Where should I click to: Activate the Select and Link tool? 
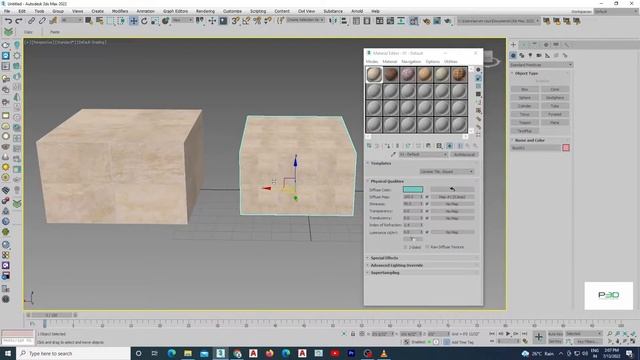click(x=31, y=20)
